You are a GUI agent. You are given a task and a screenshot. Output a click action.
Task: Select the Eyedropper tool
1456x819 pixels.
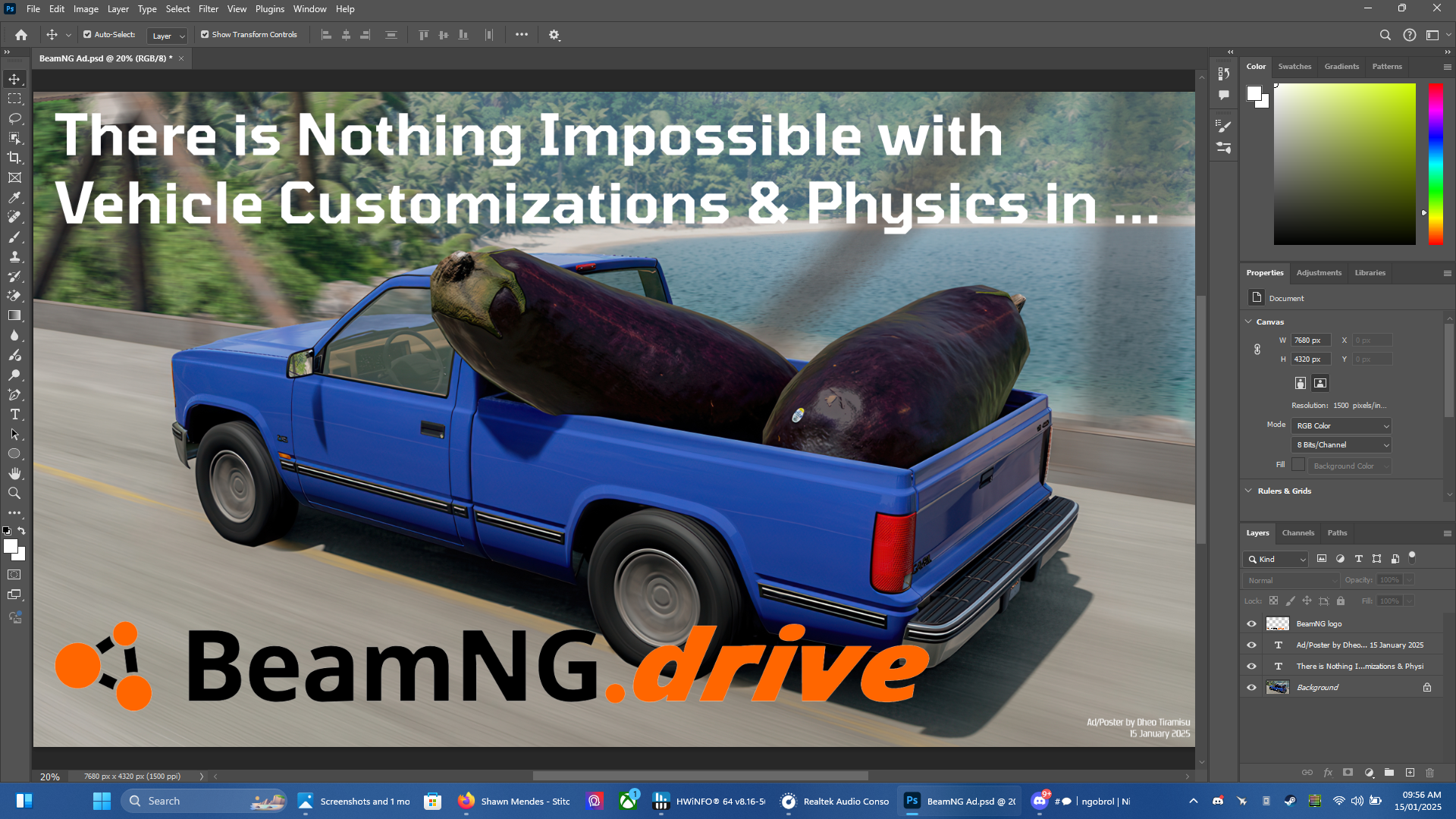click(14, 197)
